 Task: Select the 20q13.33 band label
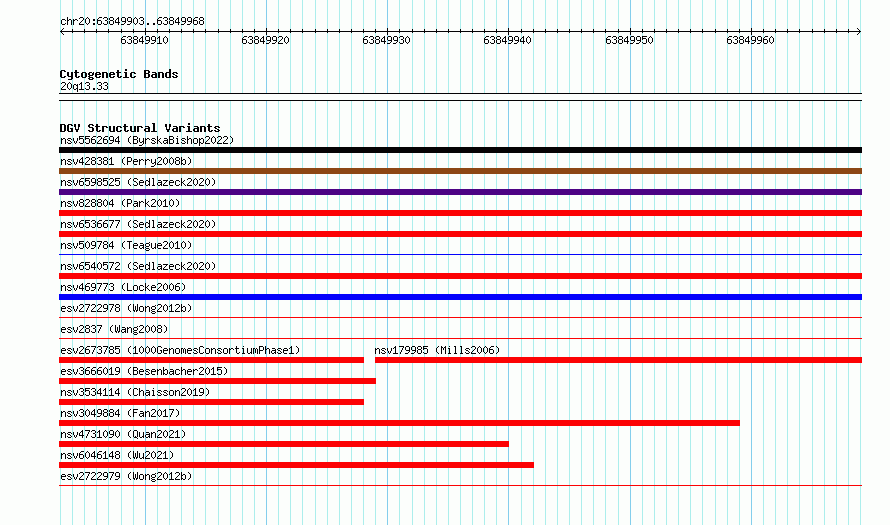84,86
